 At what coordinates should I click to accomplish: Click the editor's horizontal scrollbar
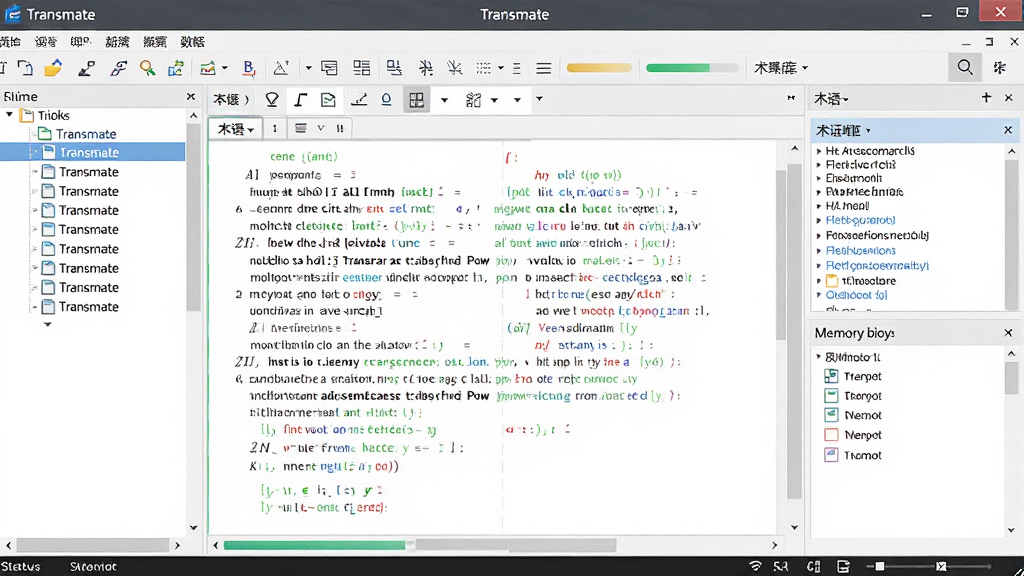495,545
